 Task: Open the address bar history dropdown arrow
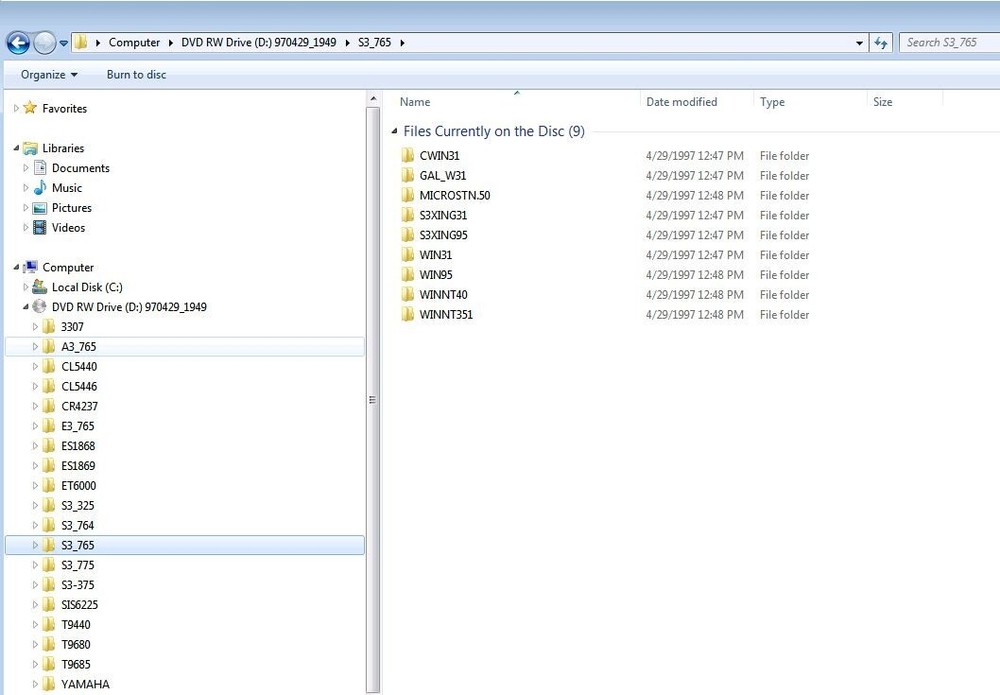[x=860, y=43]
